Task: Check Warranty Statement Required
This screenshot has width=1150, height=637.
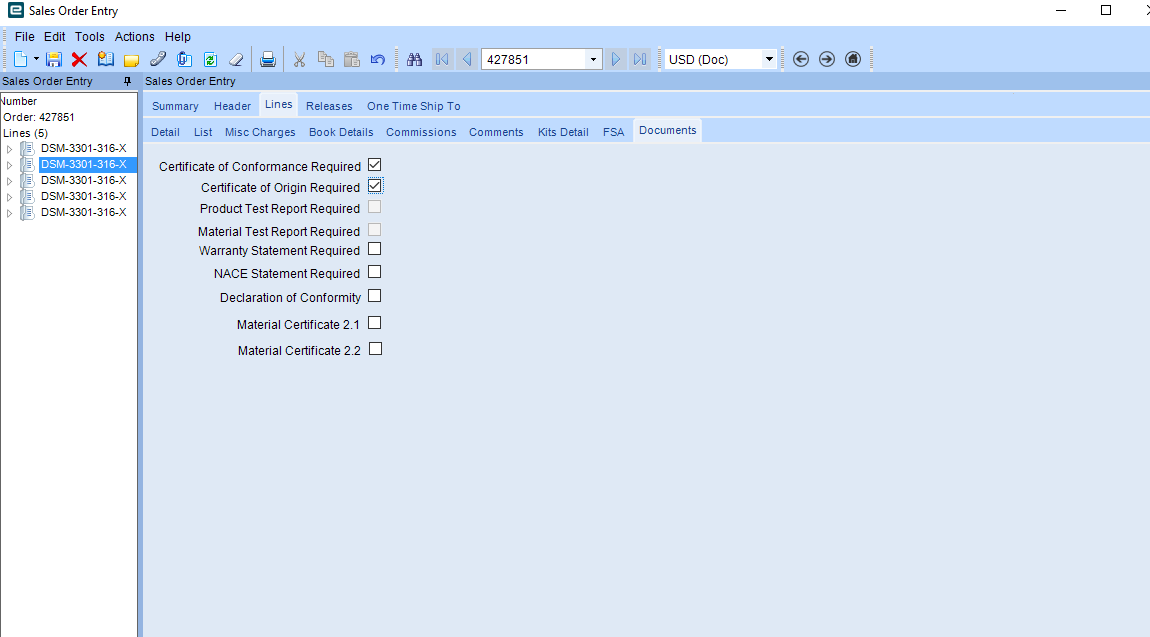Action: coord(375,249)
